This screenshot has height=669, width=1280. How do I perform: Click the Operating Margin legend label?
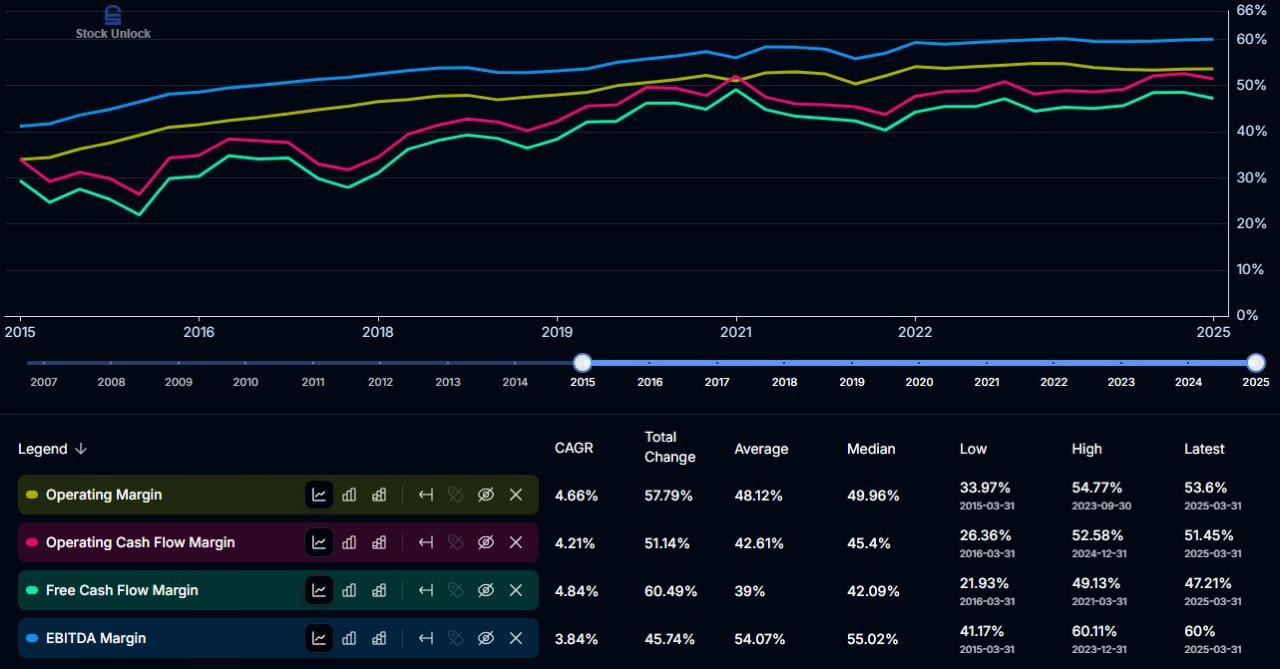(x=104, y=495)
